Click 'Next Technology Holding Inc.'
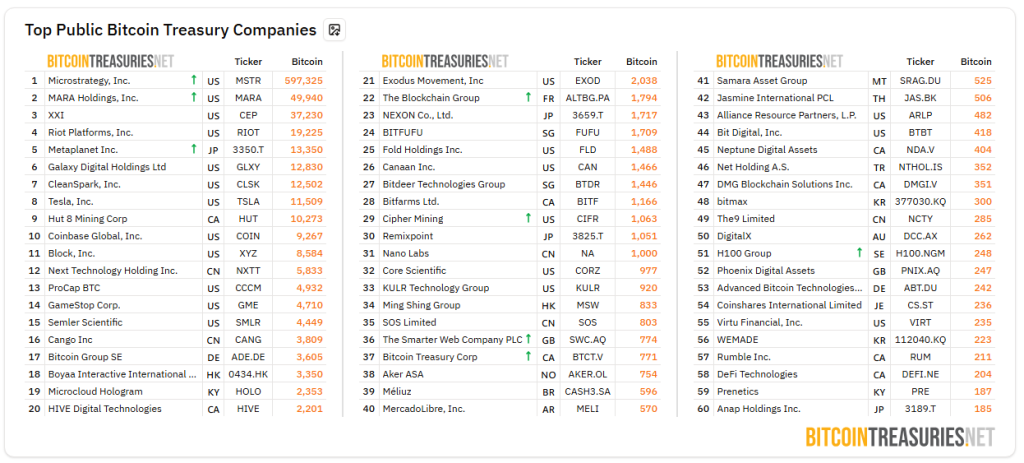 pos(112,270)
